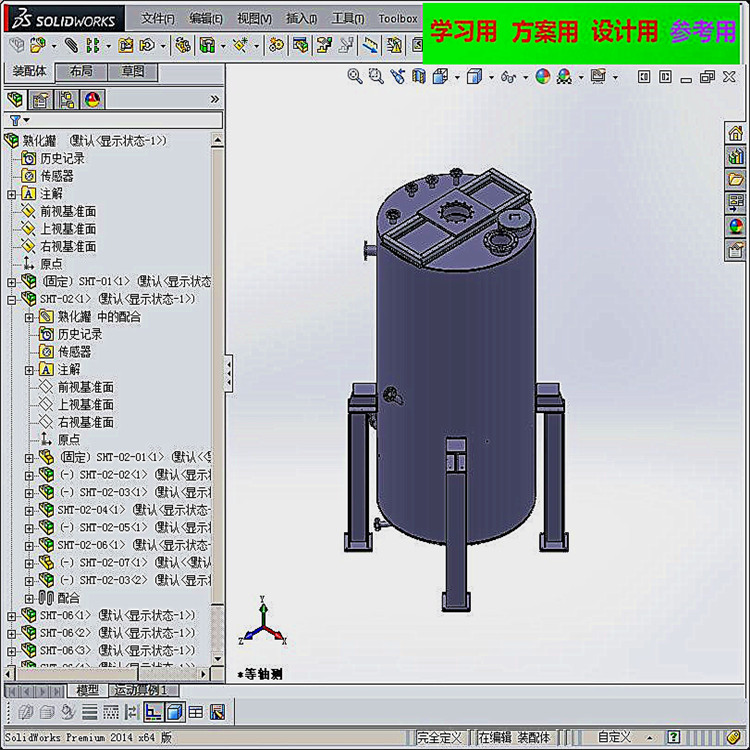Switch to the ConfigurationManager tab icon
The image size is (750, 750).
click(x=67, y=99)
